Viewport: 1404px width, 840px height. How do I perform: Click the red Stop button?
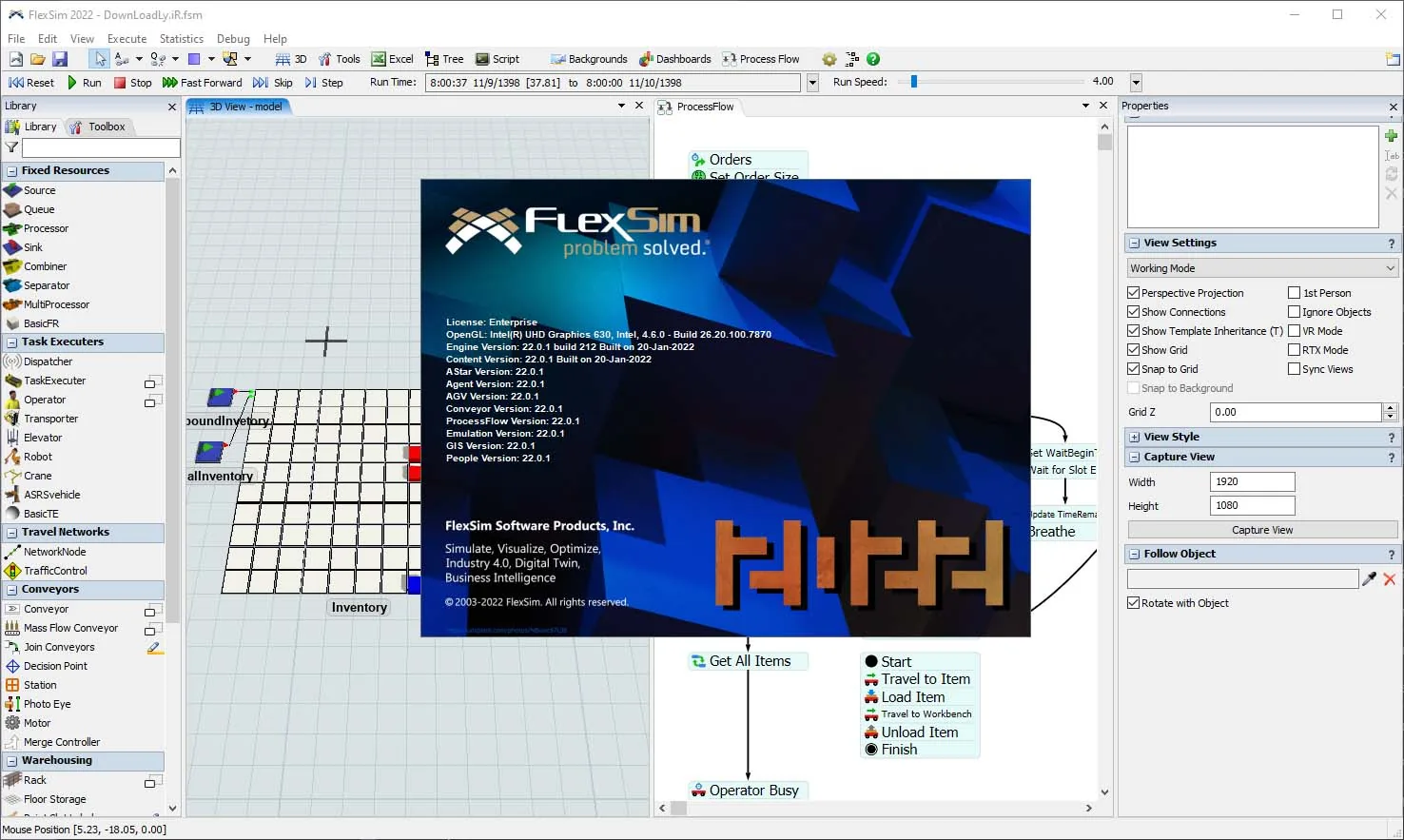(133, 83)
